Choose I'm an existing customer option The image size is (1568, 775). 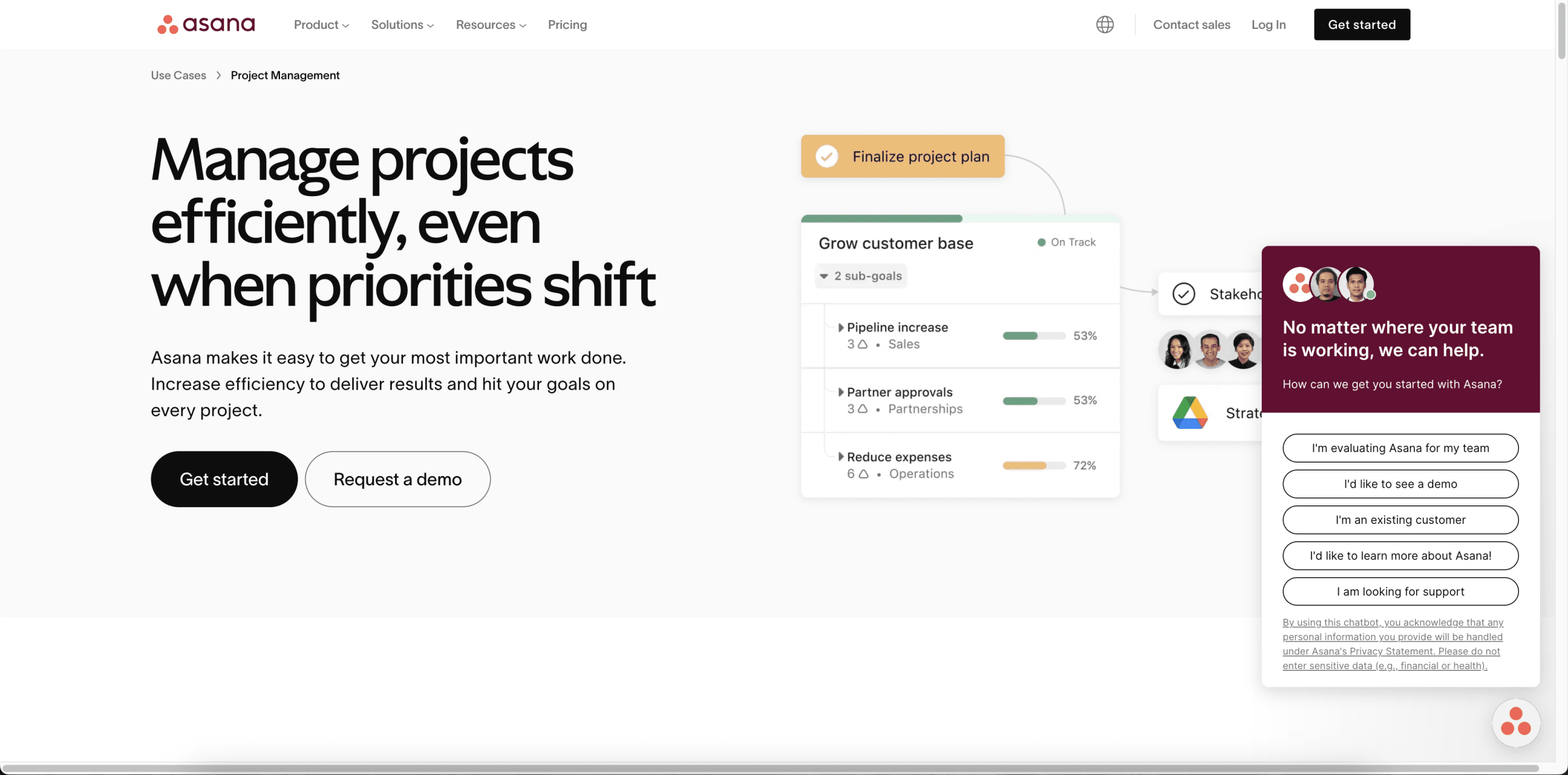[1400, 520]
